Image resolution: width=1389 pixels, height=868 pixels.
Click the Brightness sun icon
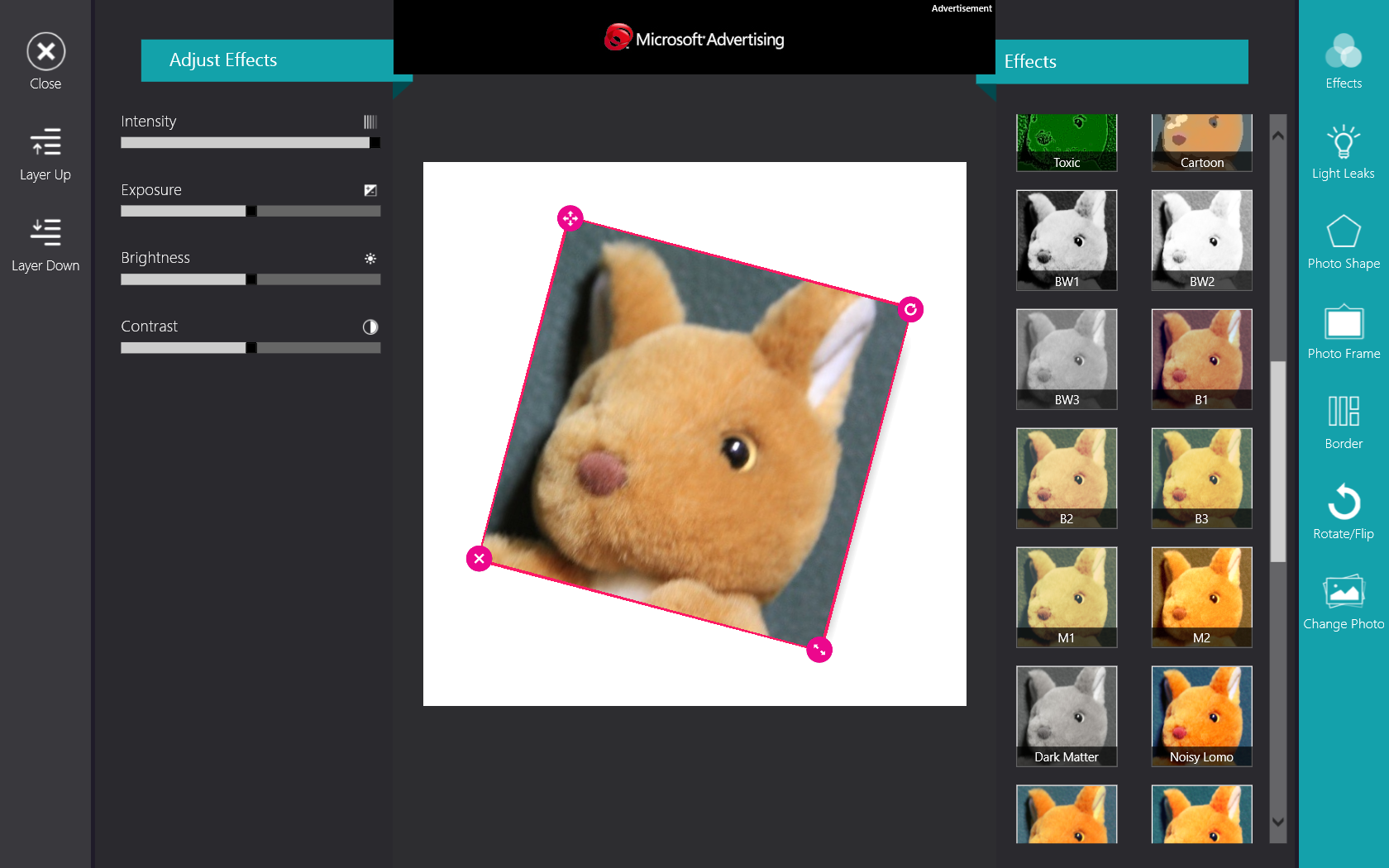tap(370, 259)
